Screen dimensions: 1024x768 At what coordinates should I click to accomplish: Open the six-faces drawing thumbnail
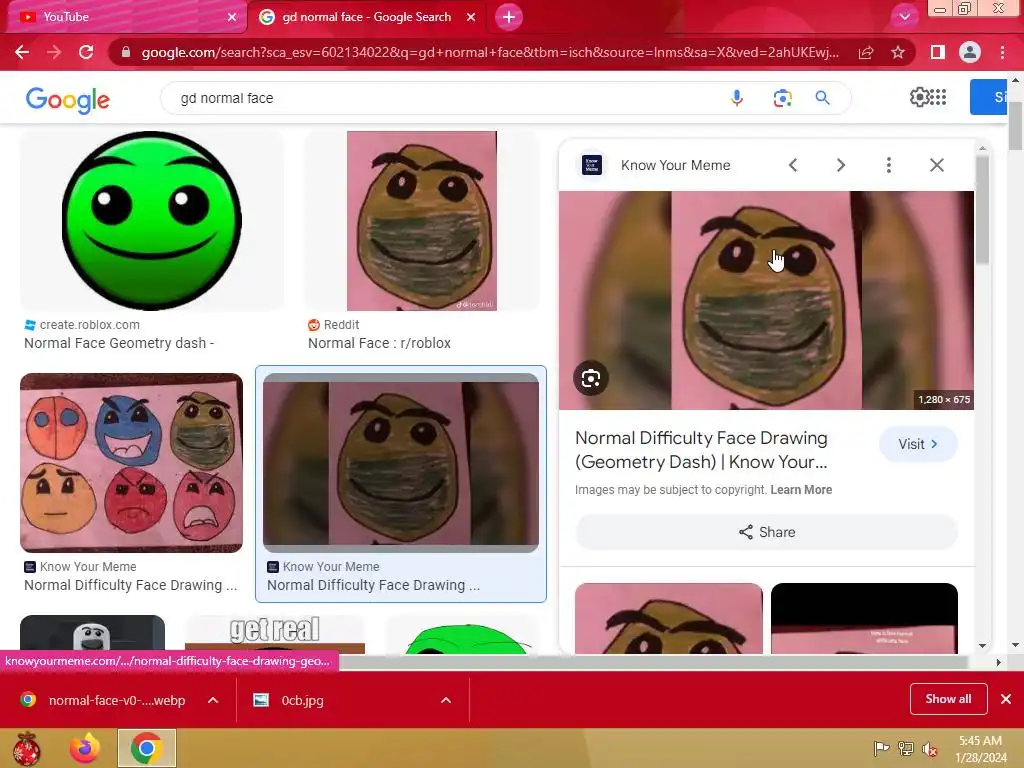pyautogui.click(x=131, y=463)
